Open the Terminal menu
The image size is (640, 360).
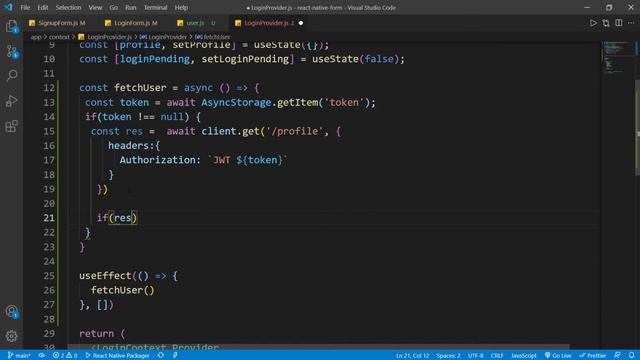[x=155, y=7]
